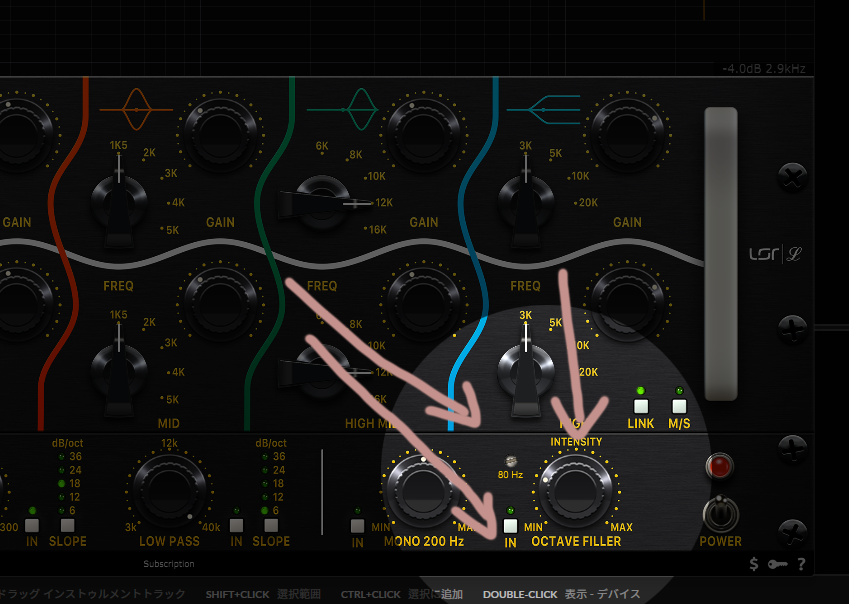The height and width of the screenshot is (604, 849).
Task: Toggle the LOW PASS filter IN button
Action: [236, 525]
